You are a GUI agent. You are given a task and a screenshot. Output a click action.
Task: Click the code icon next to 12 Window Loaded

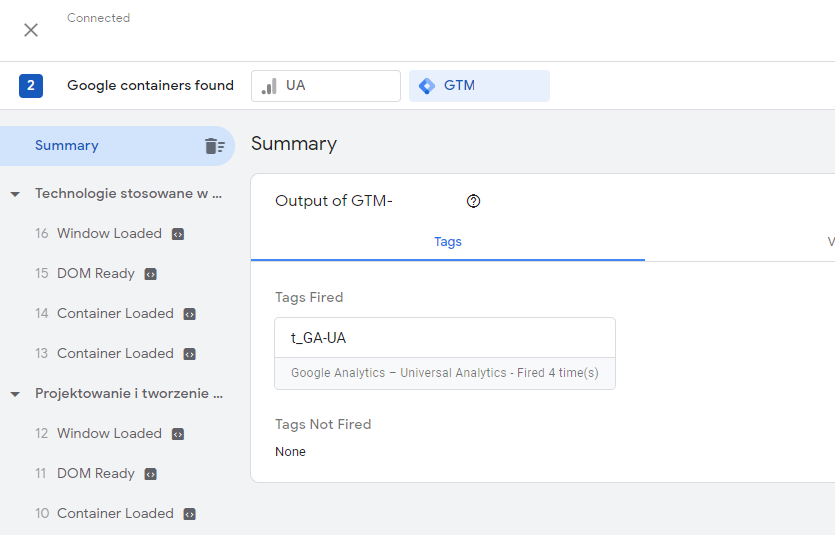coord(178,434)
